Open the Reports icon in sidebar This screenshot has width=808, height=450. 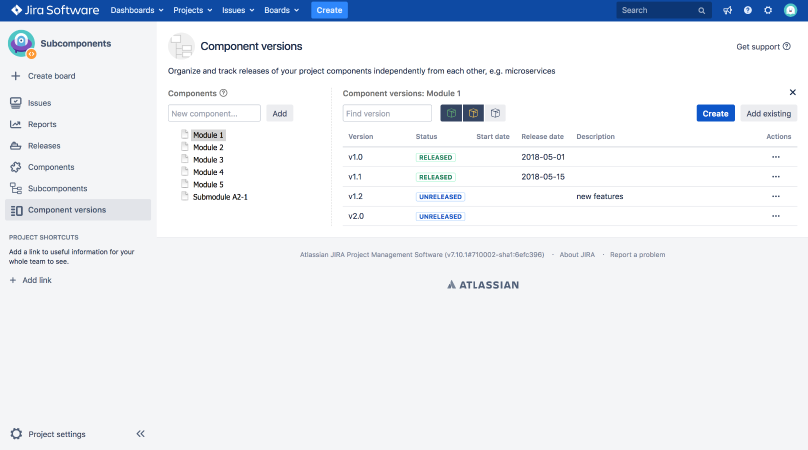pos(16,124)
